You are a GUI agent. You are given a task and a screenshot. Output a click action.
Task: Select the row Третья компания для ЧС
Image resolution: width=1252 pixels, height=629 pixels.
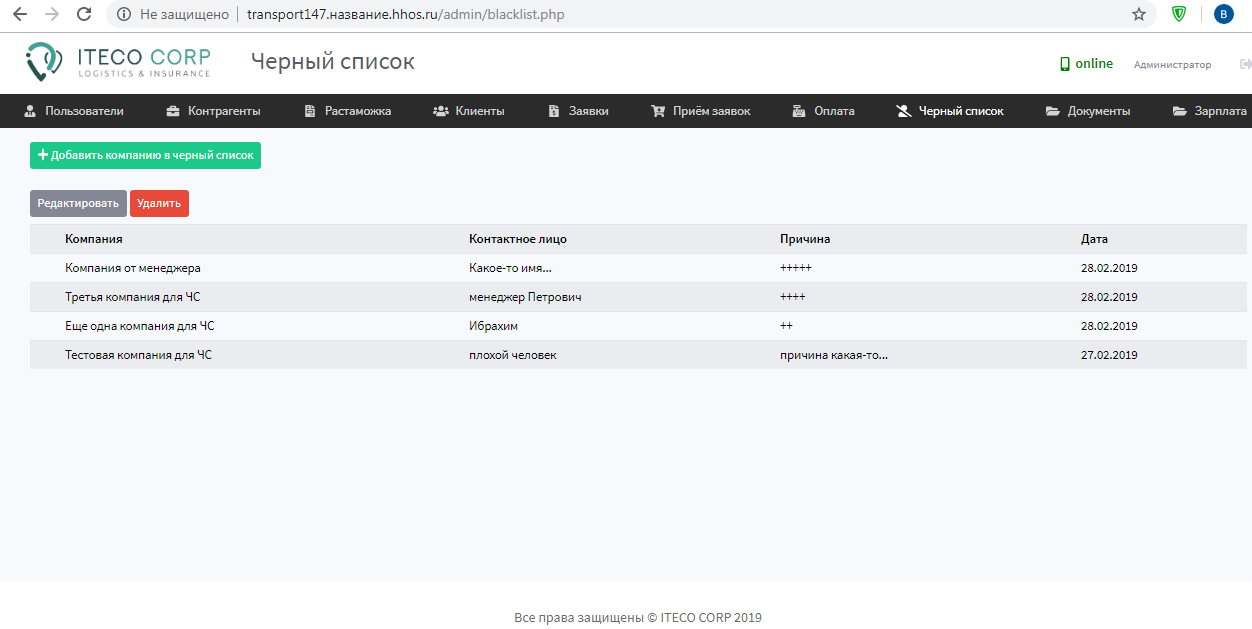tap(638, 297)
